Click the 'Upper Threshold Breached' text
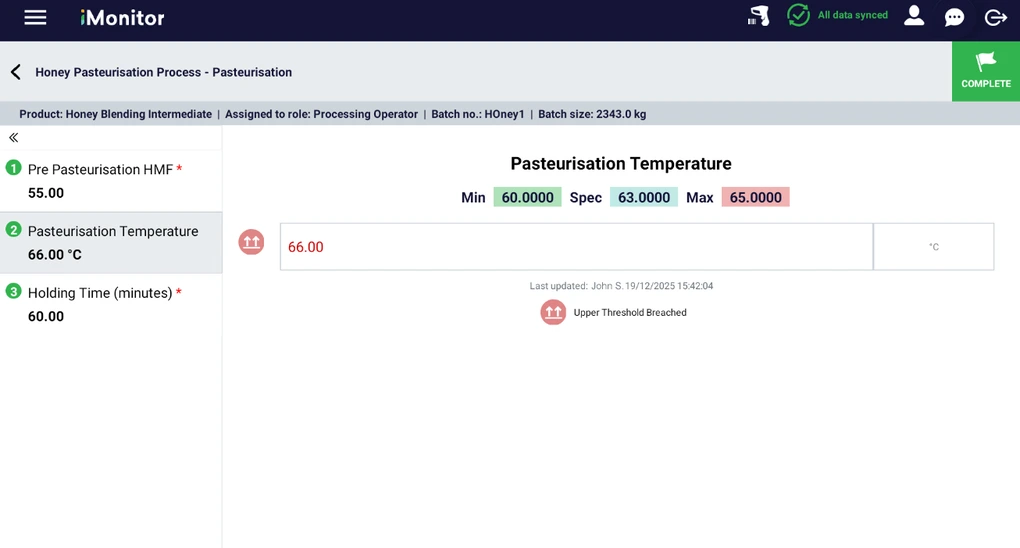Screen dimensions: 1020x548 point(630,312)
